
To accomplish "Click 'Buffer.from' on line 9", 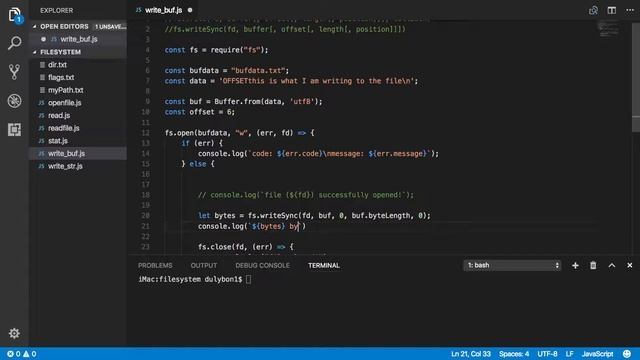I will point(237,102).
